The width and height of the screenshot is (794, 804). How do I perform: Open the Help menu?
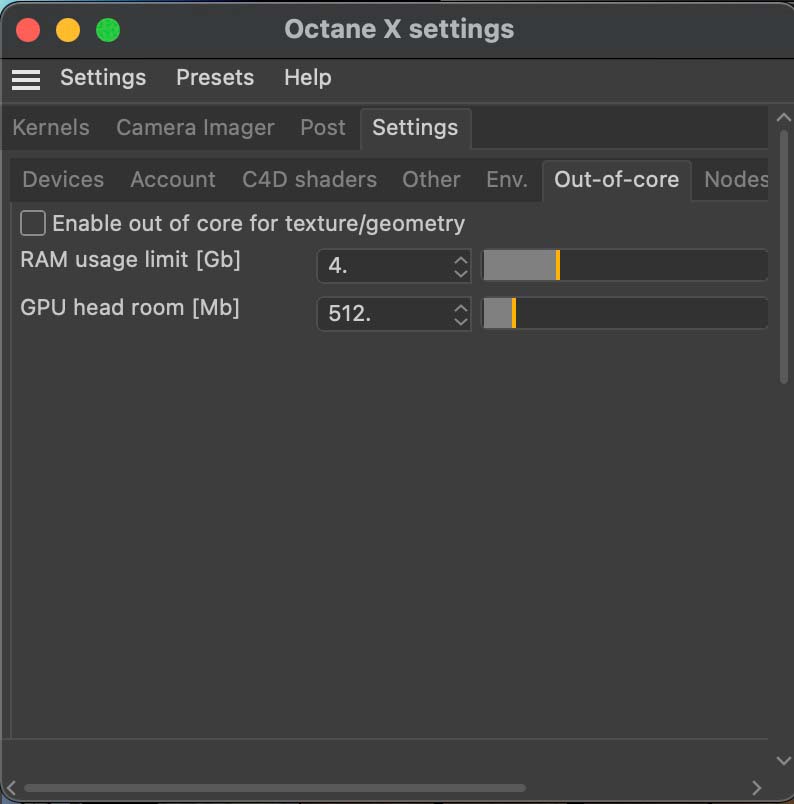point(308,78)
